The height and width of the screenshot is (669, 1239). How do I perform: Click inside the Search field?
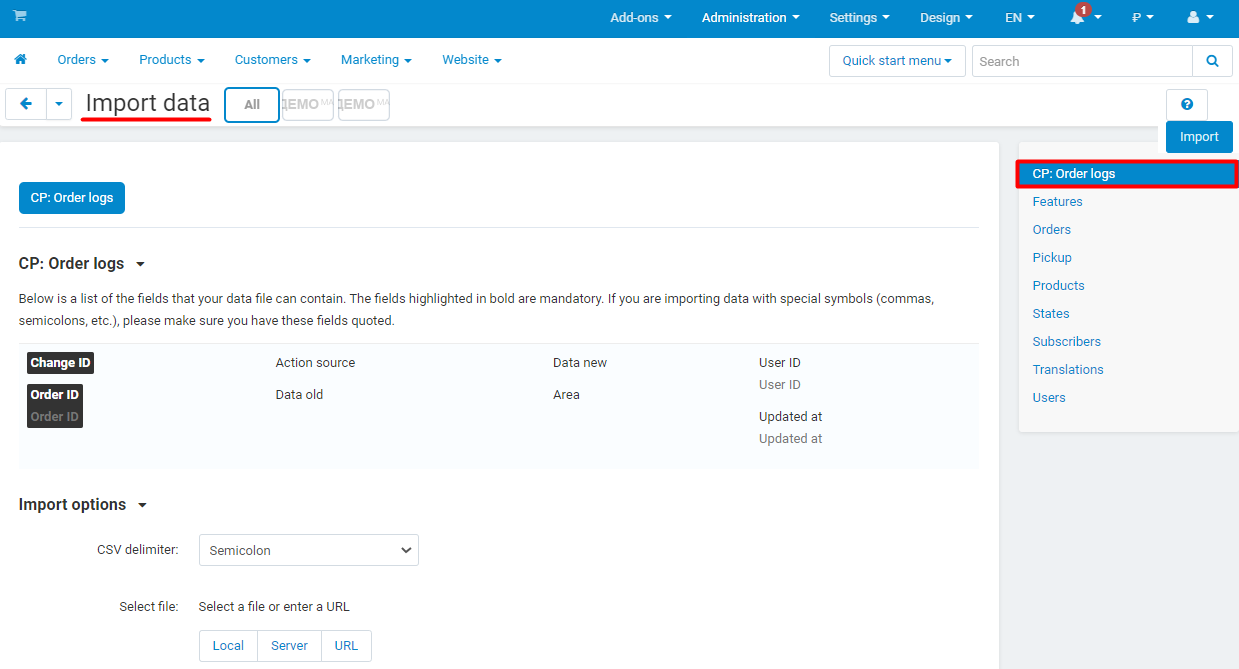tap(1082, 61)
